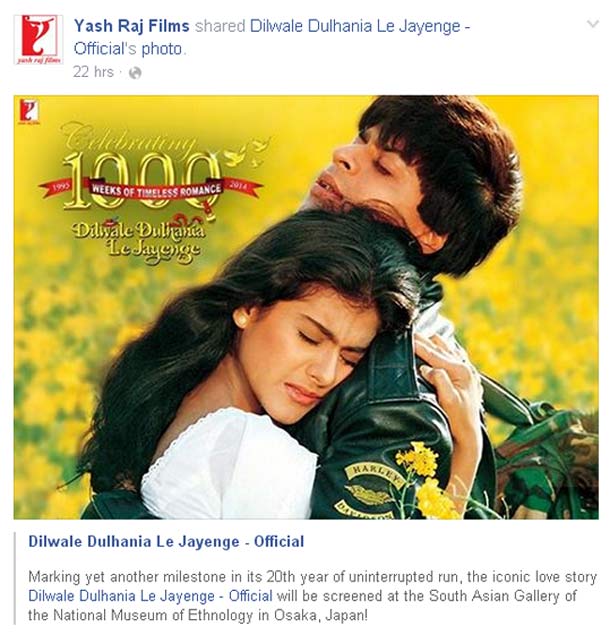Click the Osaka, Japan description paragraph
The height and width of the screenshot is (635, 610).
(x=312, y=596)
